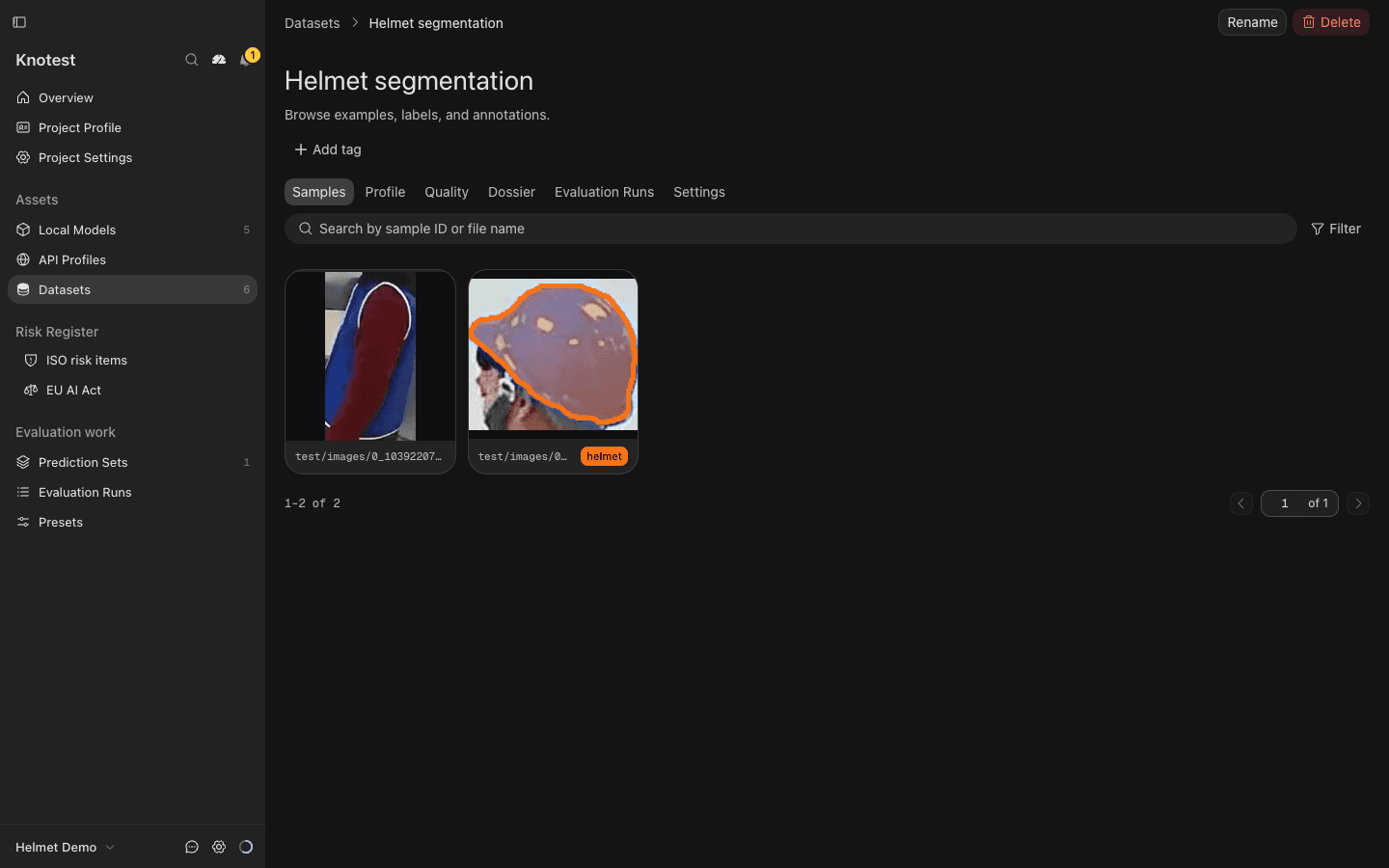Go to Overview in the sidebar
The image size is (1389, 868).
pos(132,97)
